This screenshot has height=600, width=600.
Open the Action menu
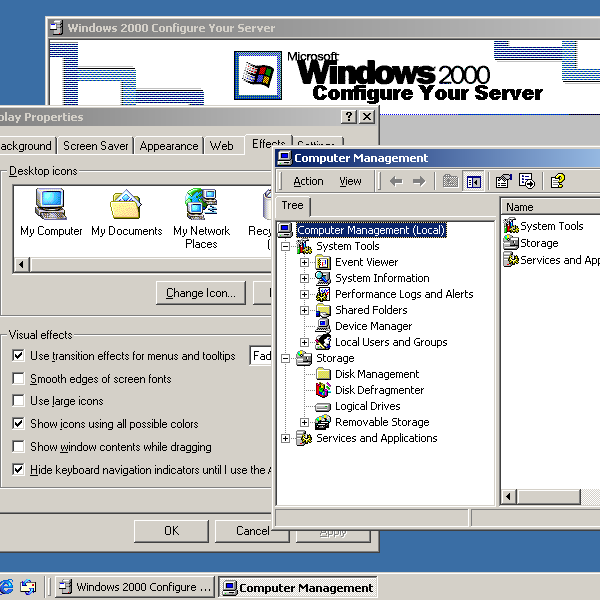tap(308, 181)
